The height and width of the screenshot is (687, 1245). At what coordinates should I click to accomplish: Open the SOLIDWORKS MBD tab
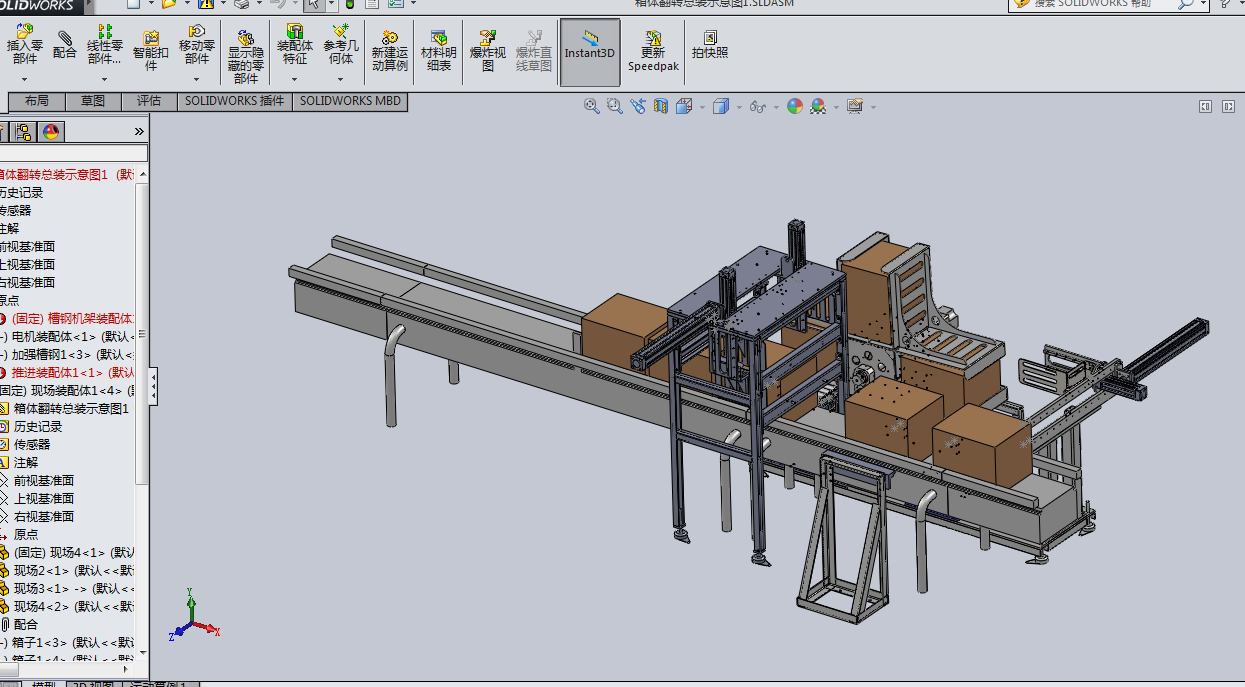click(x=350, y=101)
